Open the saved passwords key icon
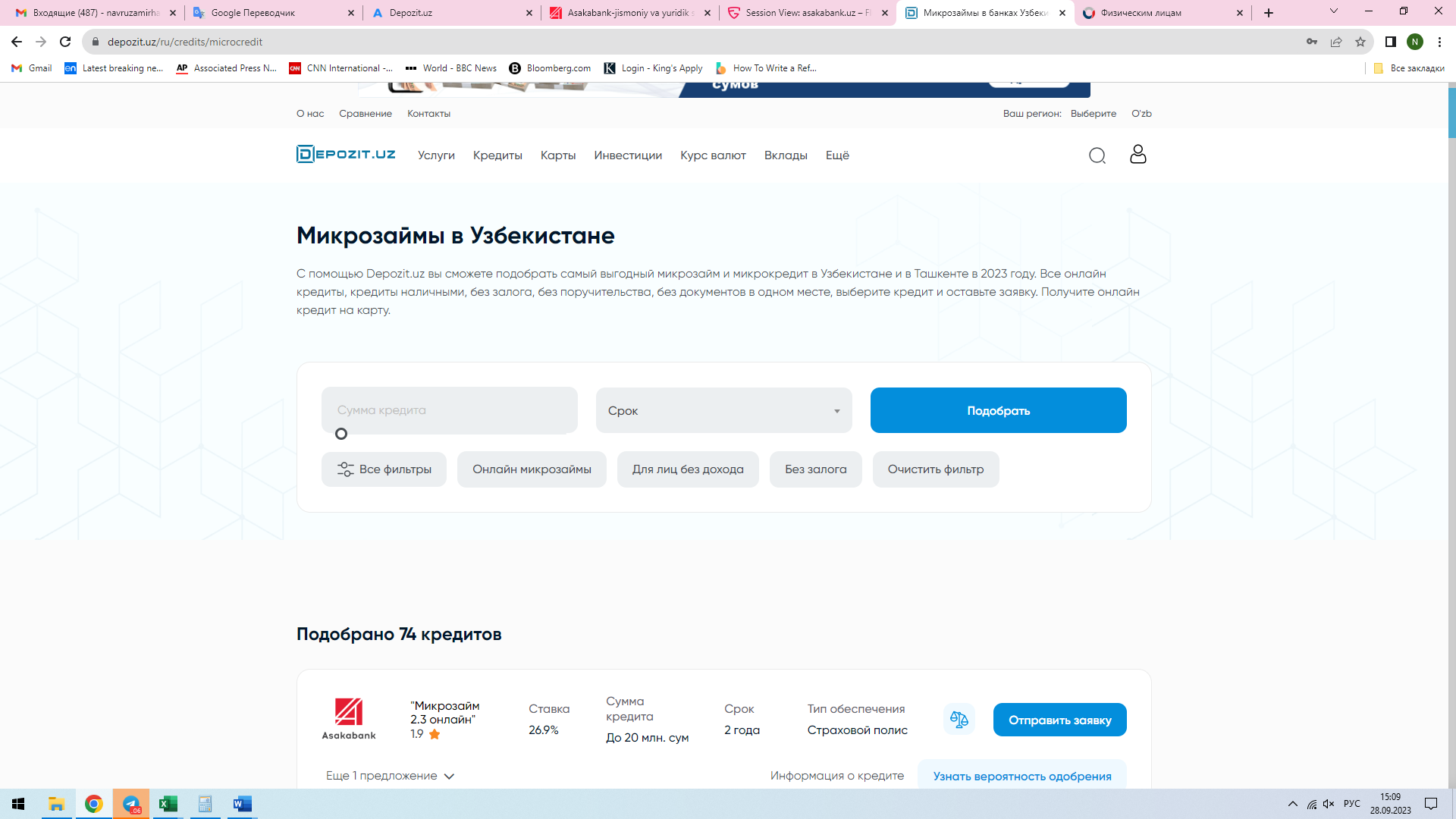Viewport: 1456px width, 819px height. tap(1312, 42)
